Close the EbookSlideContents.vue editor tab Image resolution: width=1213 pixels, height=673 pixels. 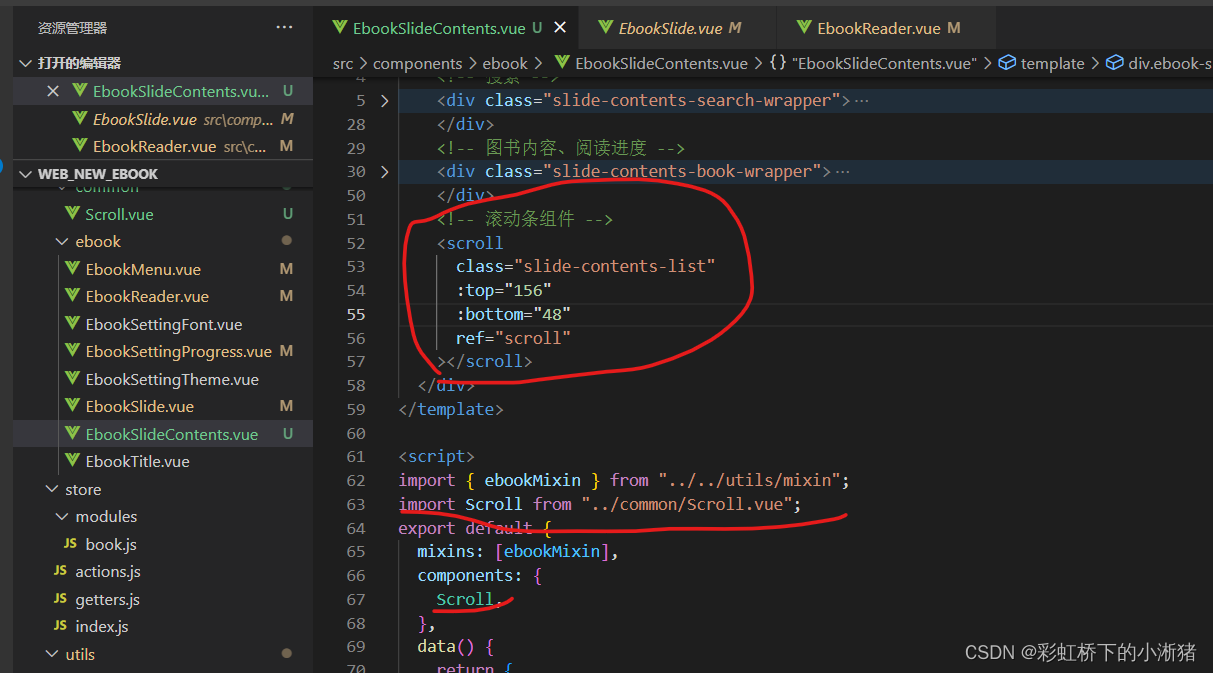pos(560,28)
